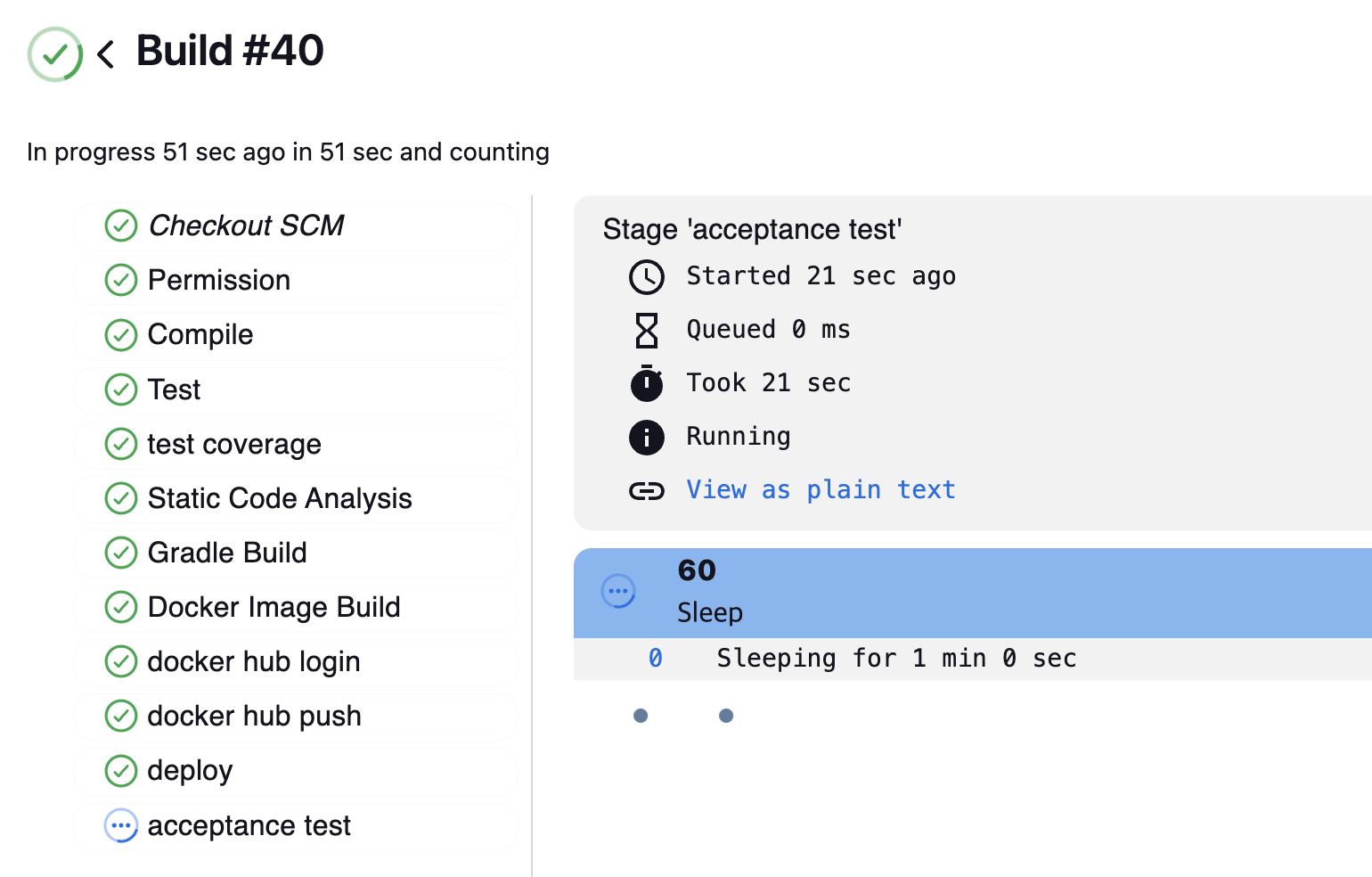Click log line number 0
The width and height of the screenshot is (1372, 877).
click(655, 659)
